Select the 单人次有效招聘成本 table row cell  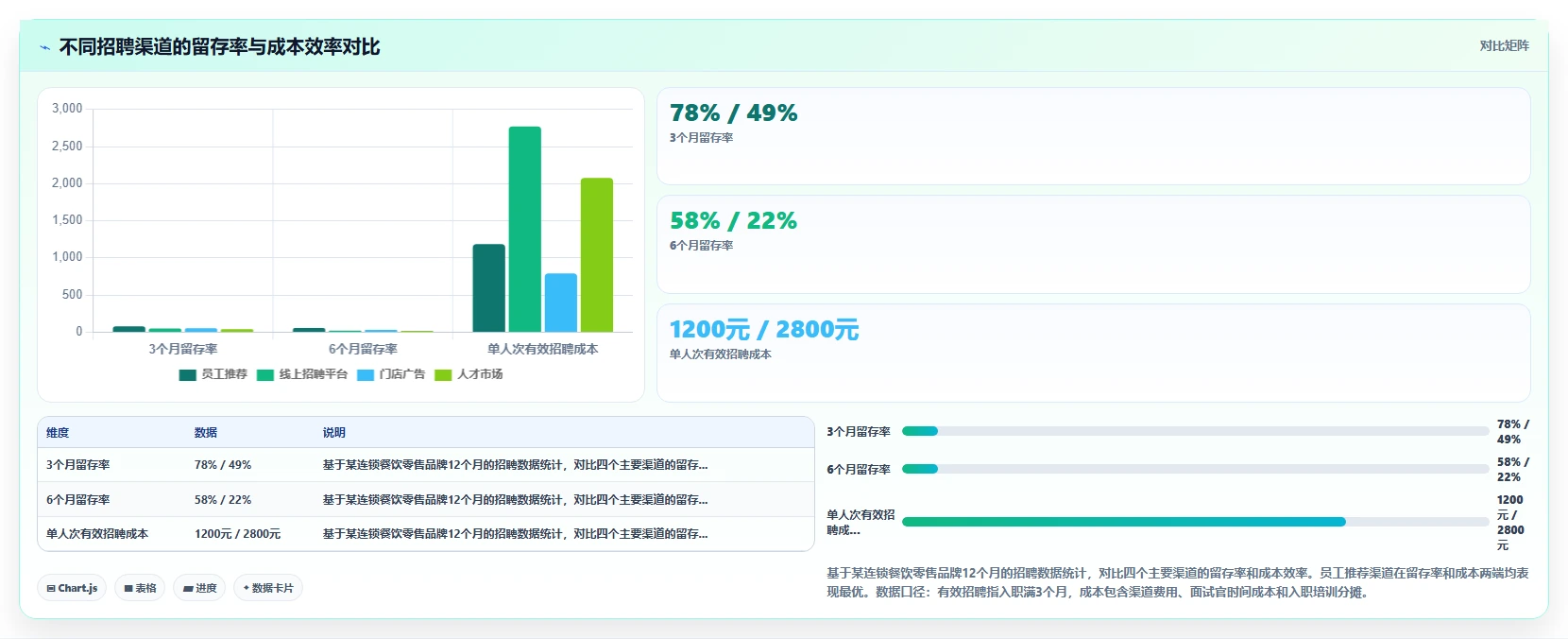click(97, 534)
